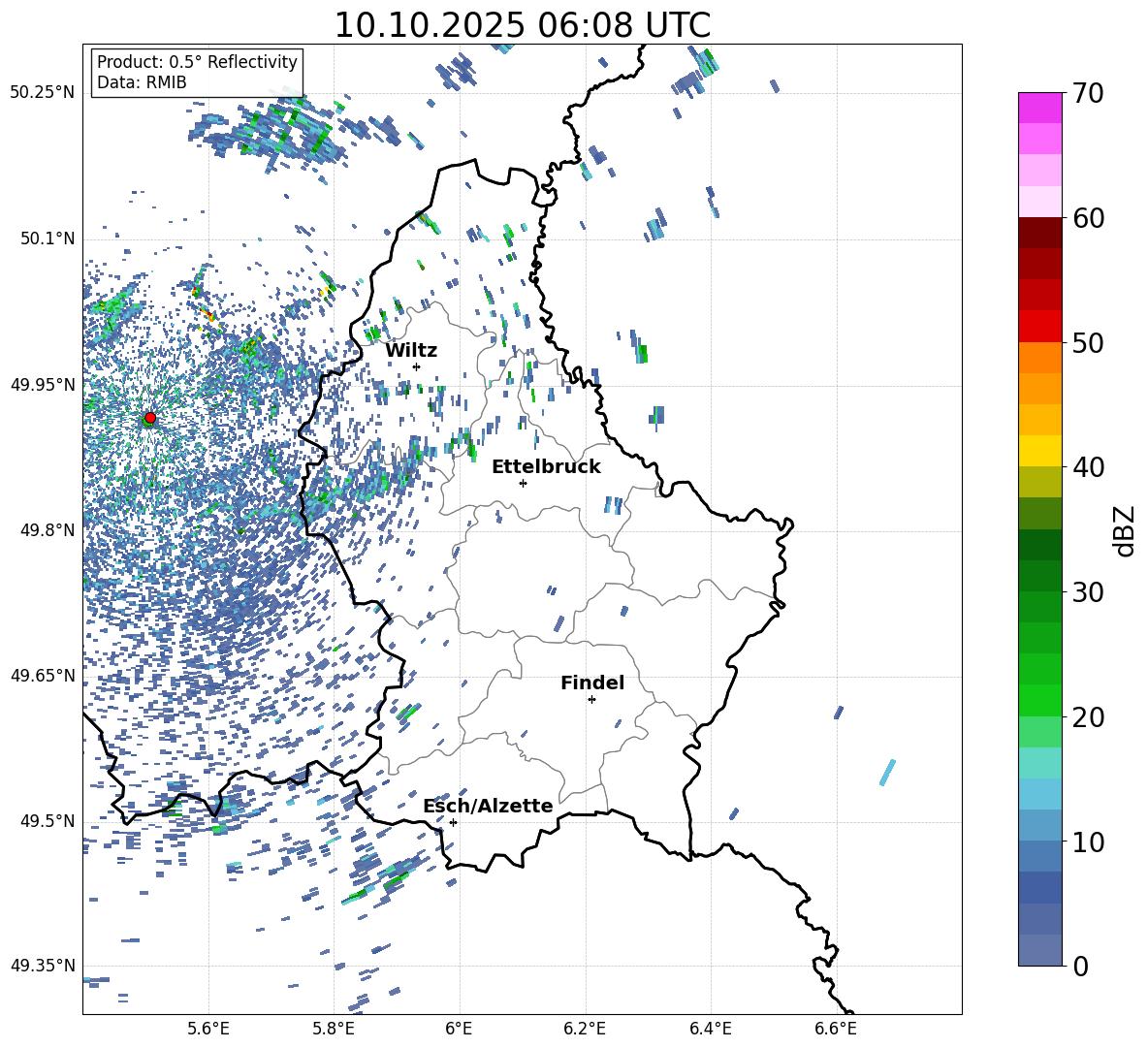The height and width of the screenshot is (1048, 1148).
Task: Click the 0 tick on the colorbar
Action: point(1080,966)
